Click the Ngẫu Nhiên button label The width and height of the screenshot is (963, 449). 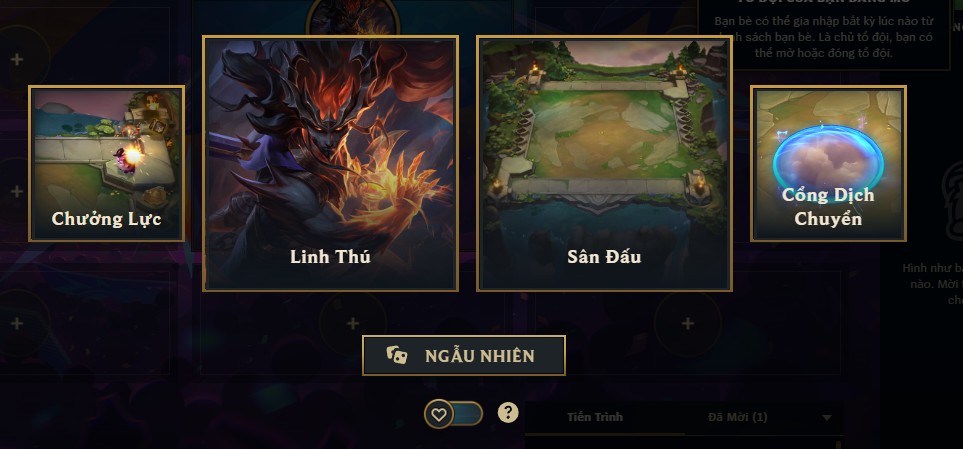(480, 356)
